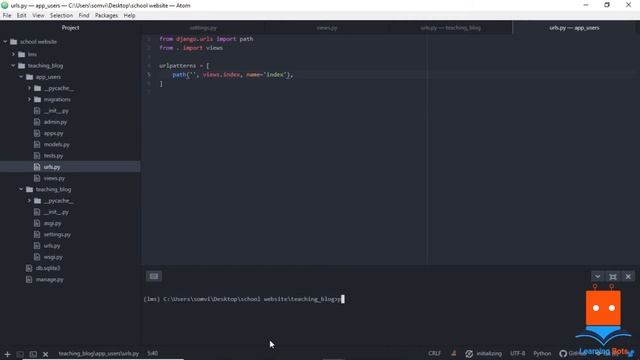Maximize the terminal panel
This screenshot has width=640, height=360.
click(613, 276)
